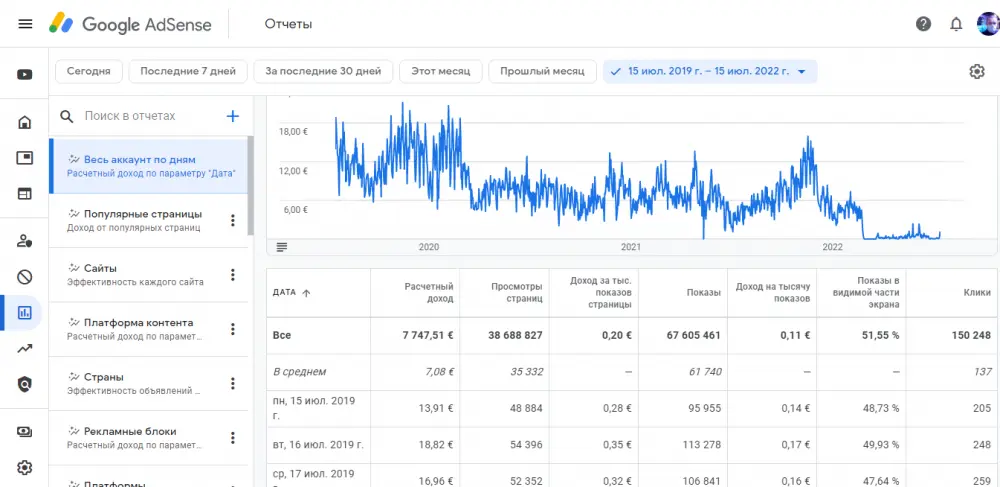The height and width of the screenshot is (487, 1000).
Task: Go to Home via the house icon
Action: [25, 123]
